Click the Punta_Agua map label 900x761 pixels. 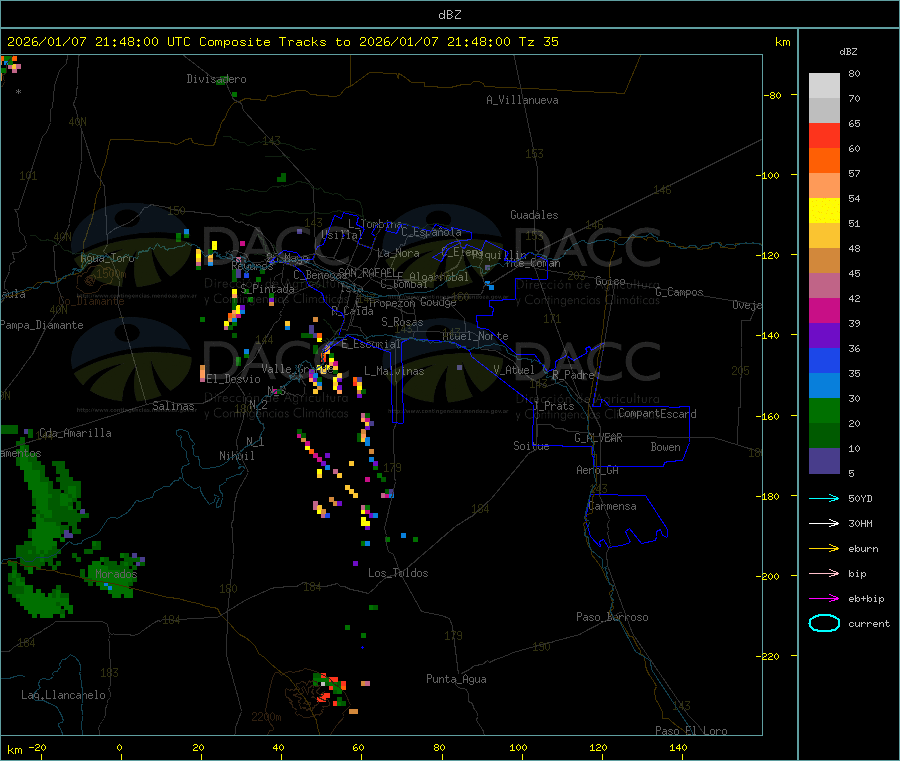pyautogui.click(x=456, y=679)
